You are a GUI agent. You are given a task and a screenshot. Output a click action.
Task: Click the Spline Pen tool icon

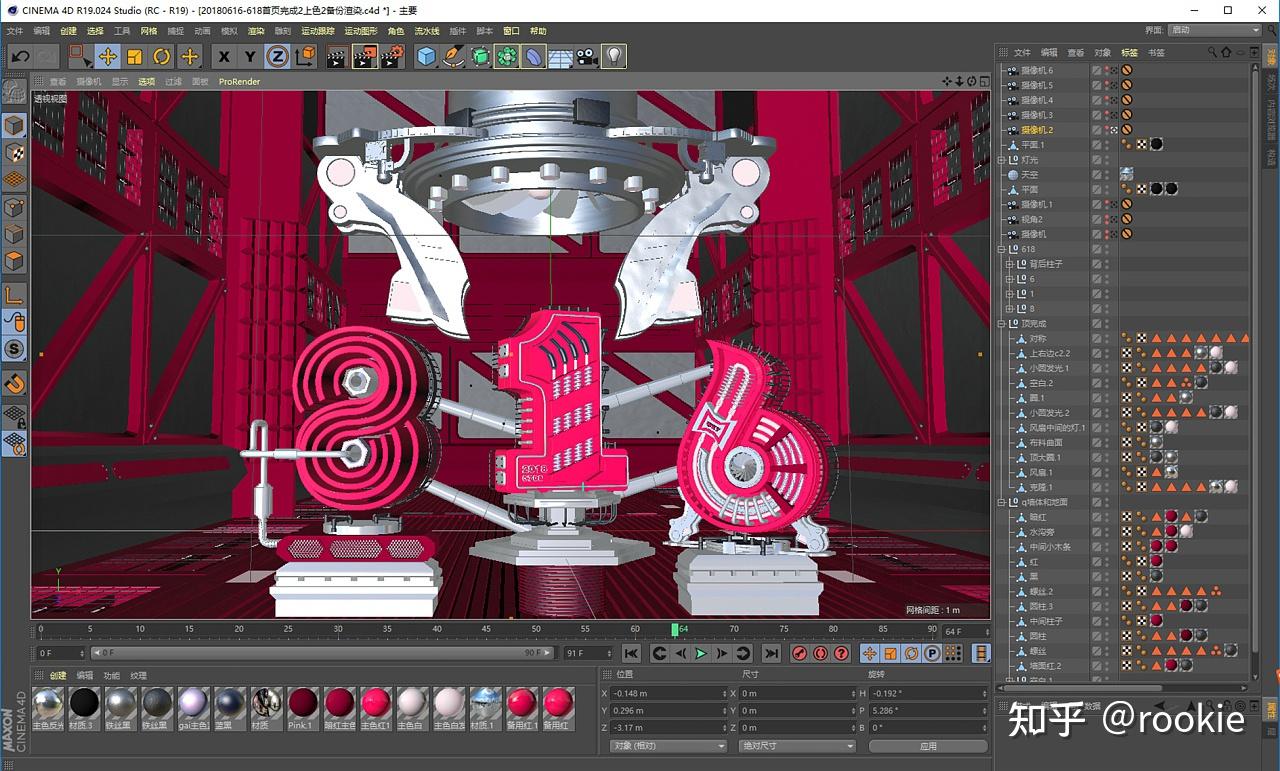click(x=454, y=57)
